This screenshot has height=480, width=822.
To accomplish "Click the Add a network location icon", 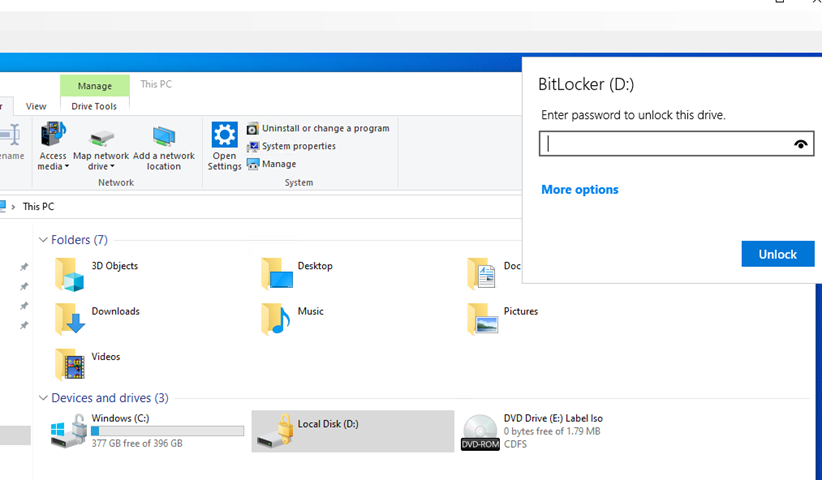I will [x=164, y=137].
